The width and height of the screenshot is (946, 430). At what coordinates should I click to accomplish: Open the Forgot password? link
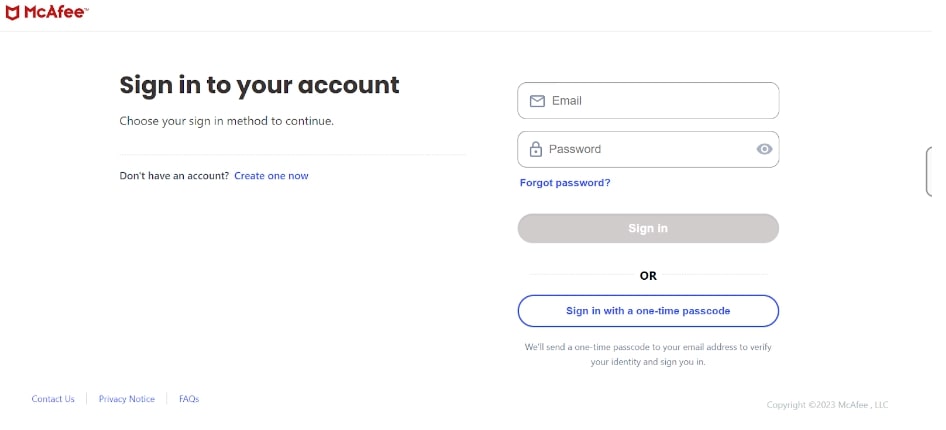click(x=565, y=183)
